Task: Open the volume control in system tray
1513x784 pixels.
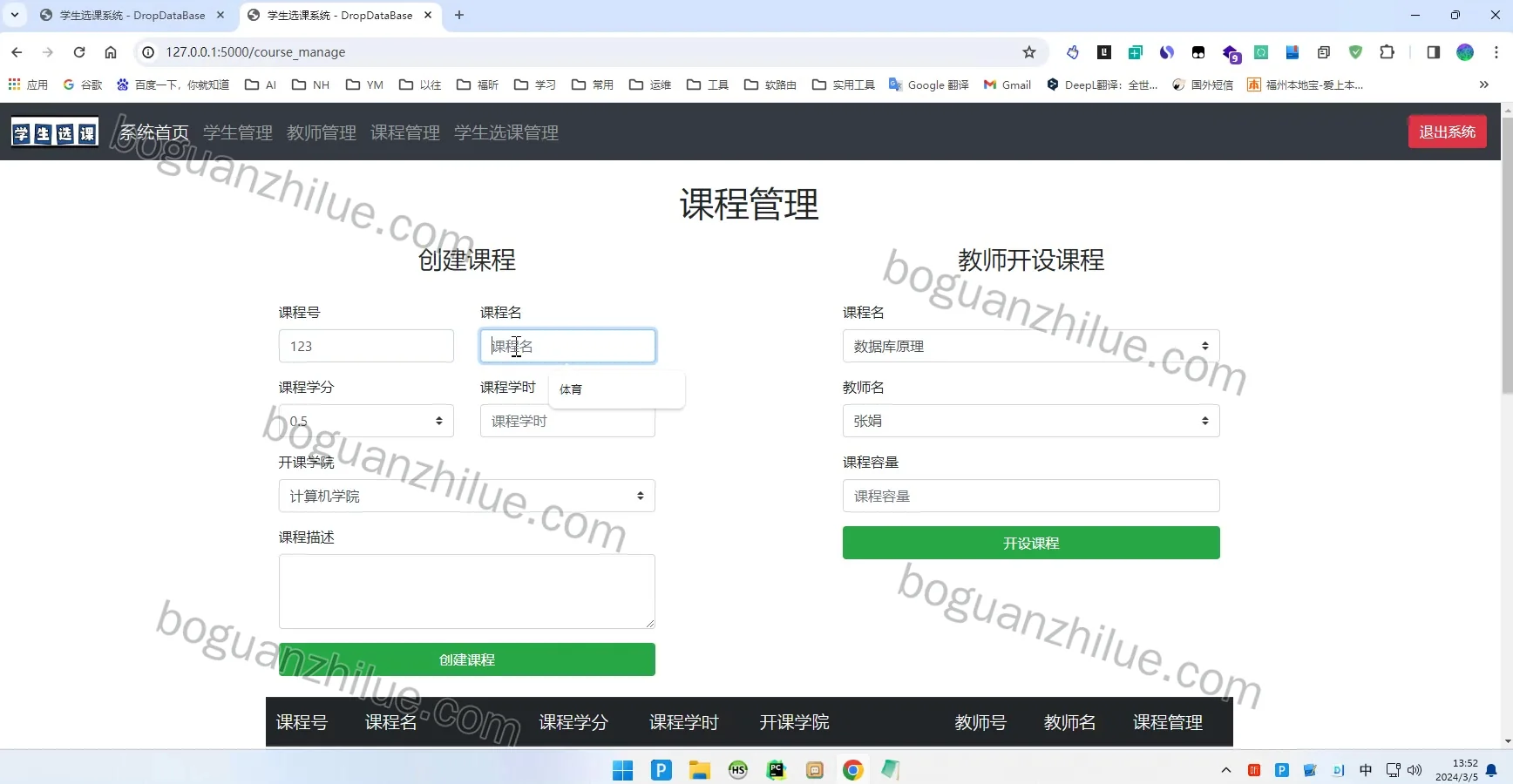Action: point(1415,770)
